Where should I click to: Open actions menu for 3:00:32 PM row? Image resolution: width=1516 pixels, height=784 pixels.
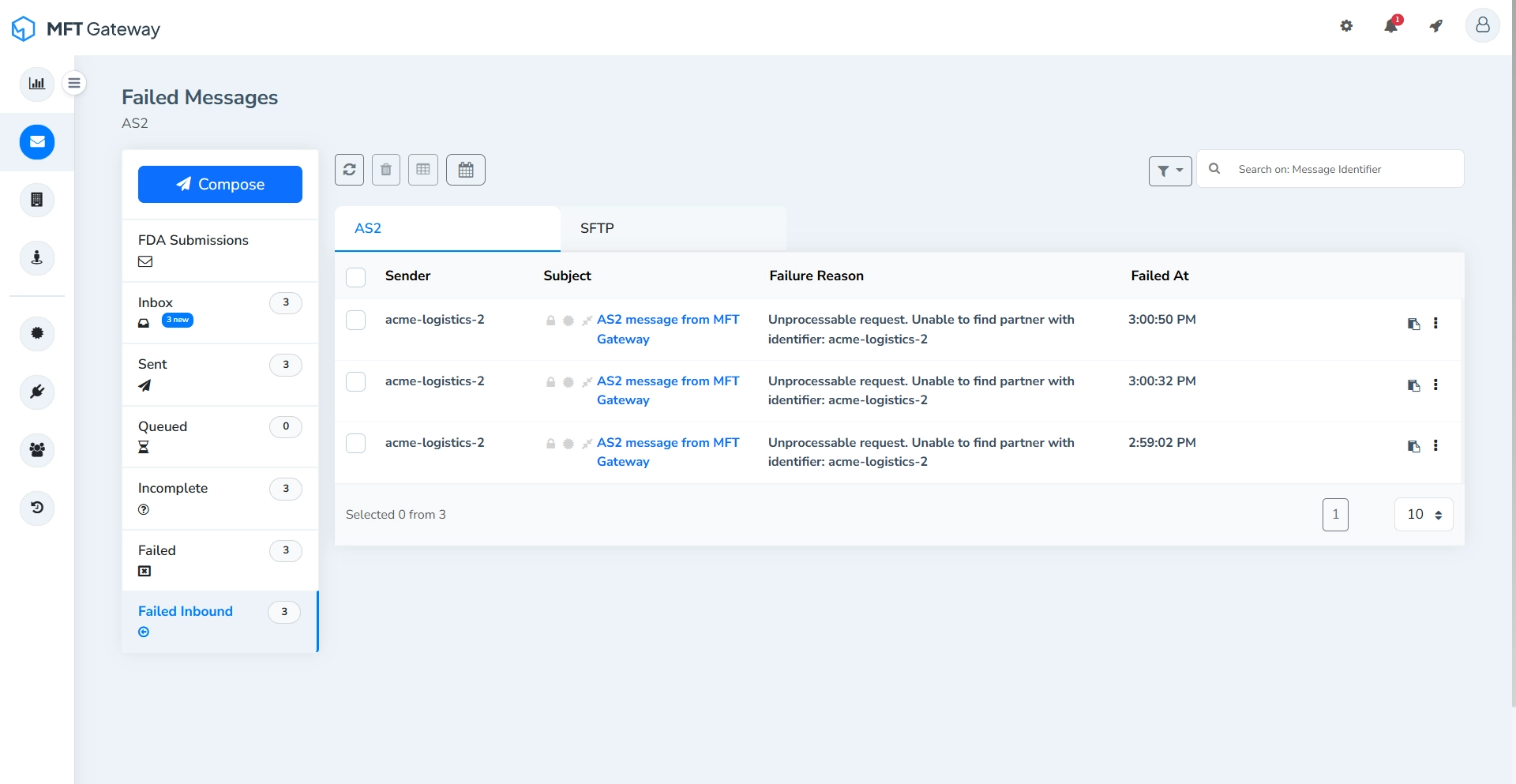(x=1435, y=384)
